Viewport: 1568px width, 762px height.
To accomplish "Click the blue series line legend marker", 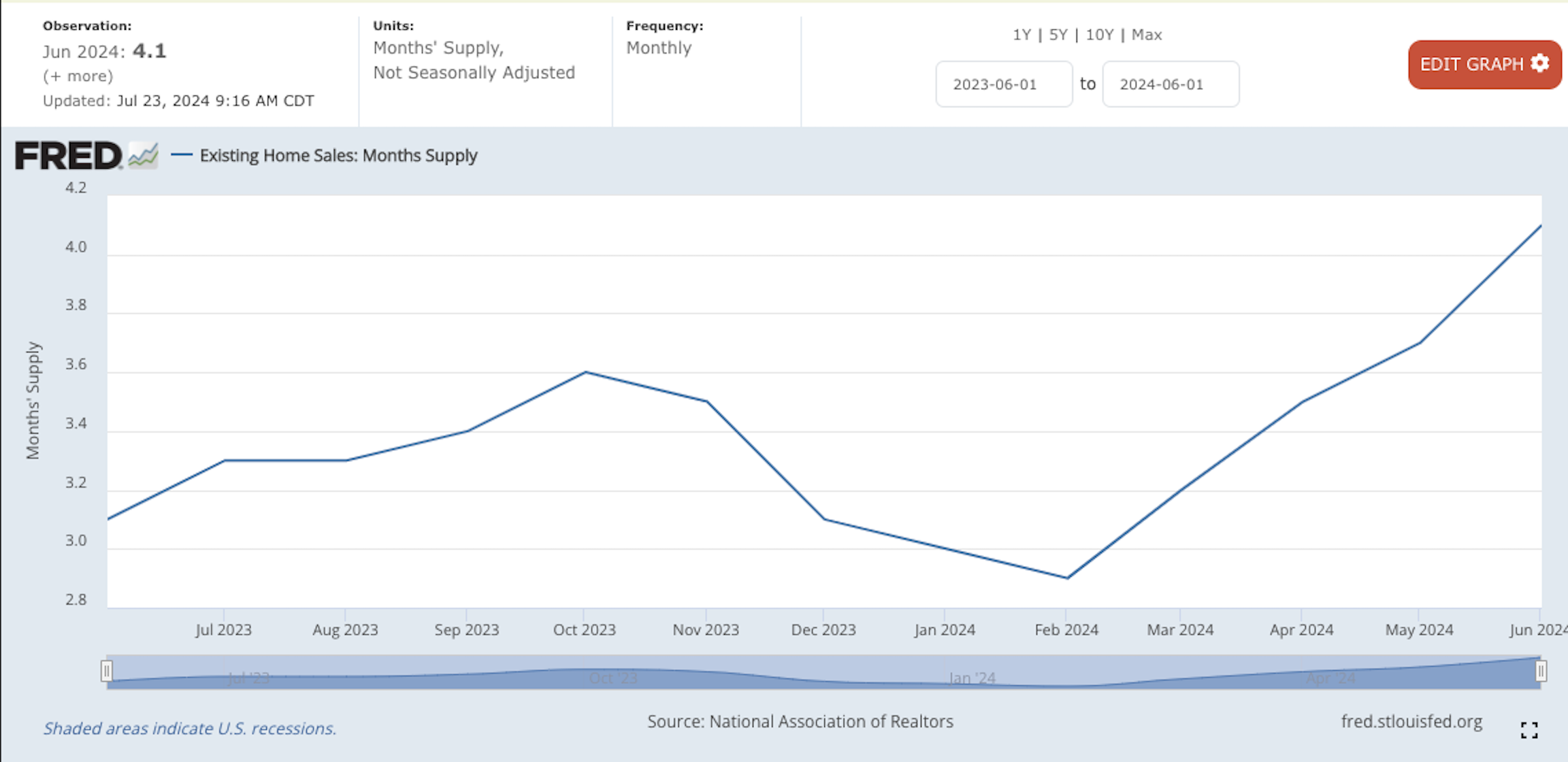I will click(181, 155).
